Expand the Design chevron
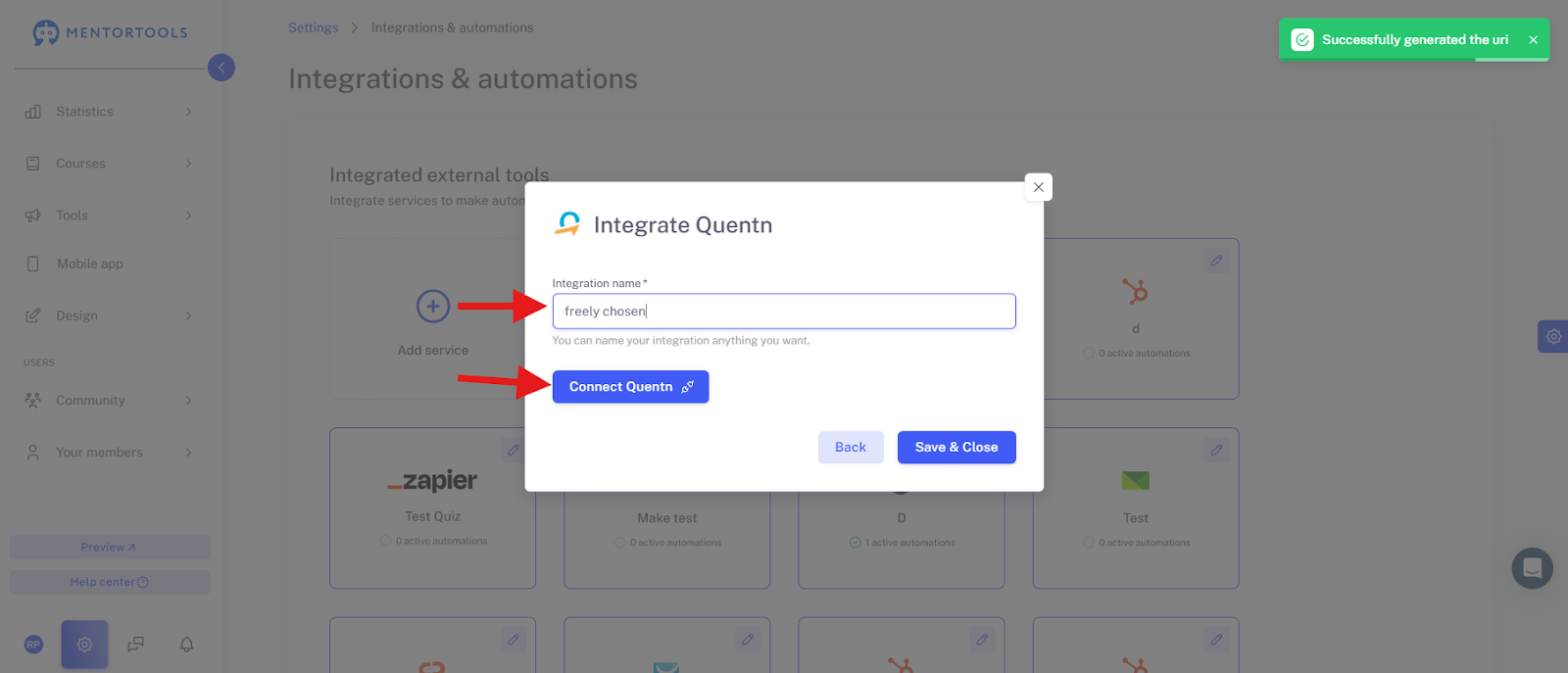Image resolution: width=1568 pixels, height=673 pixels. (188, 315)
